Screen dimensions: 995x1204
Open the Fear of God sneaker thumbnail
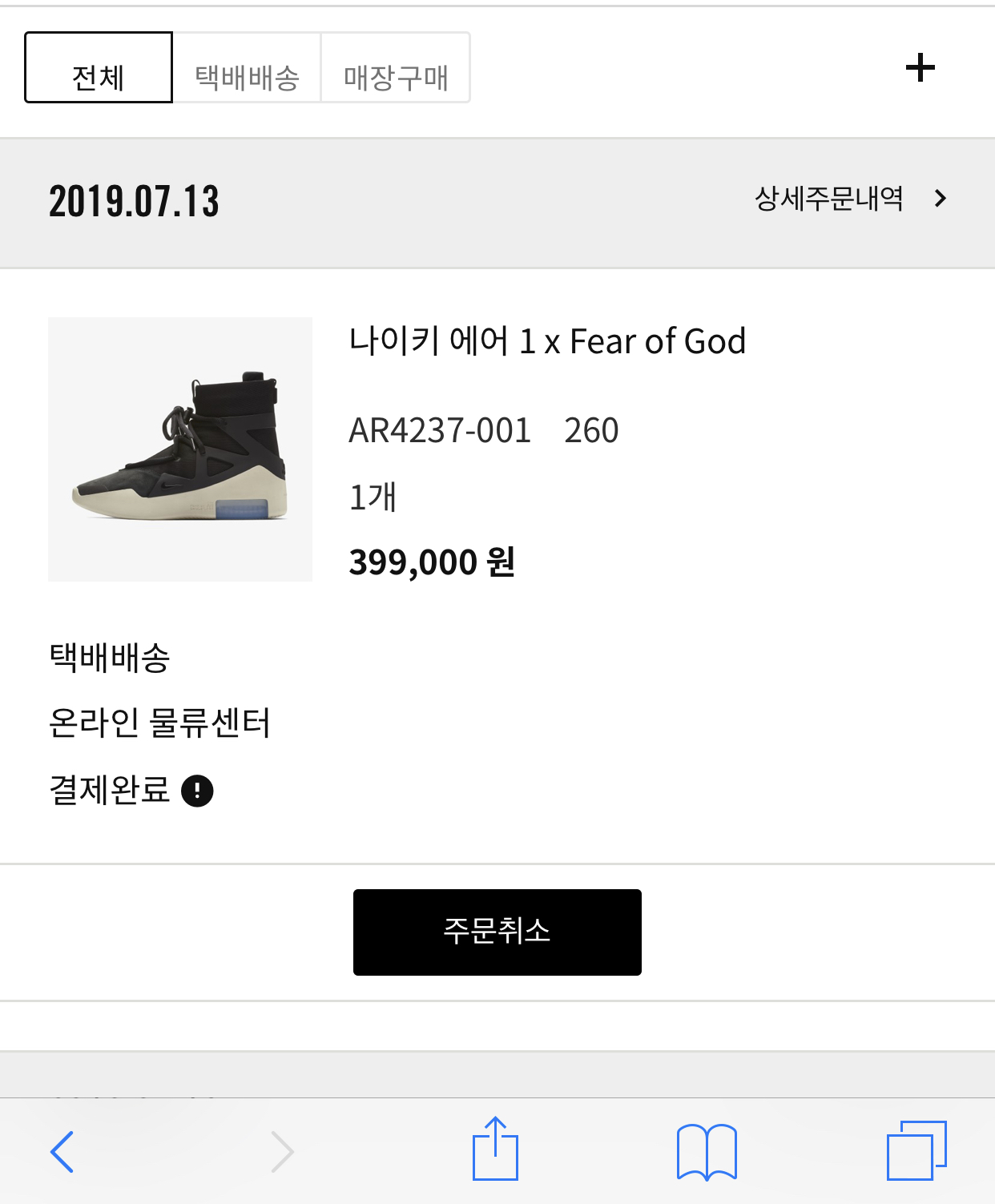click(x=180, y=449)
